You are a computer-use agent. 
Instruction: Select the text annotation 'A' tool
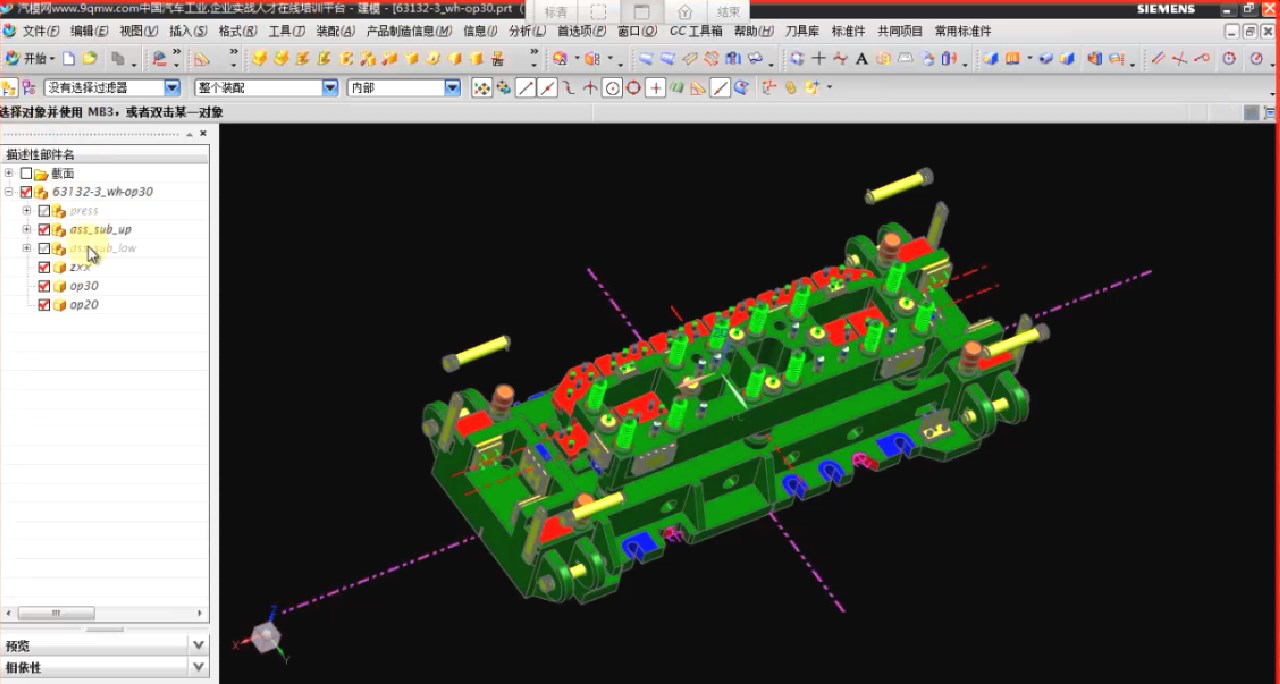coord(861,59)
